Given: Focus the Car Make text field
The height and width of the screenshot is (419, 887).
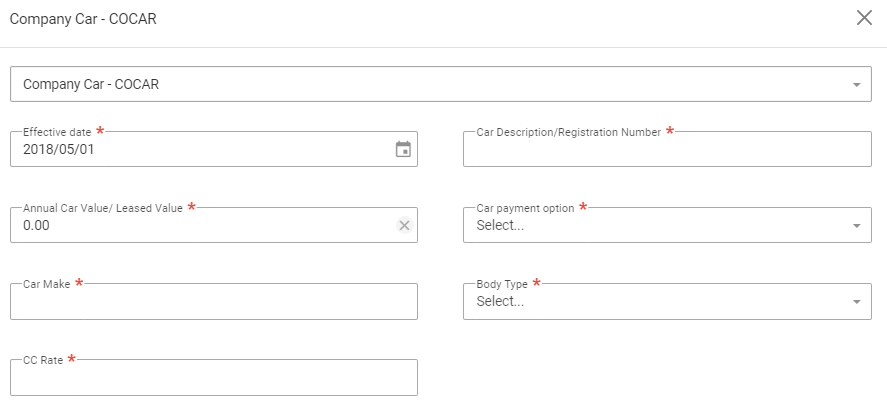Looking at the screenshot, I should (213, 303).
